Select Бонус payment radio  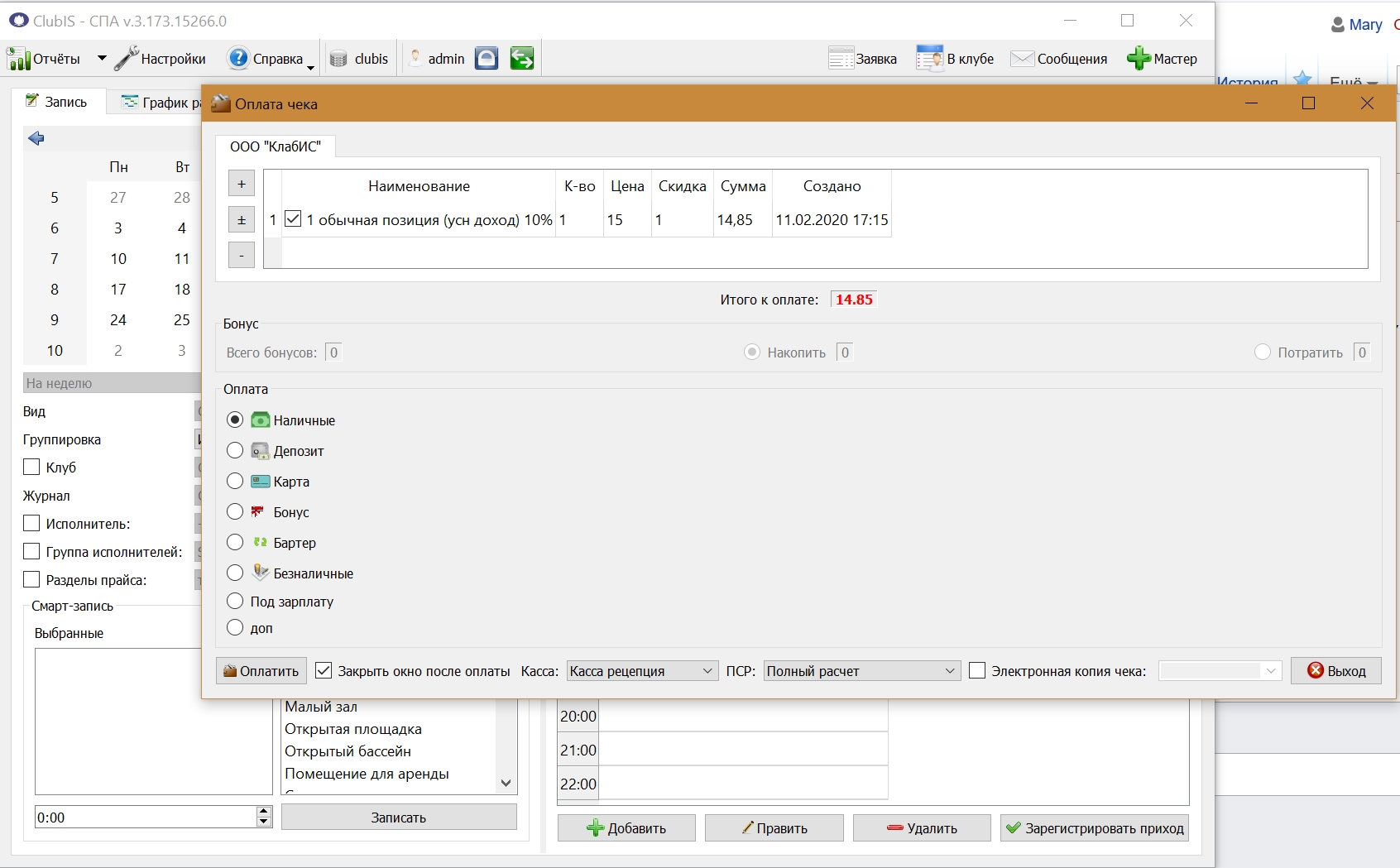[235, 511]
